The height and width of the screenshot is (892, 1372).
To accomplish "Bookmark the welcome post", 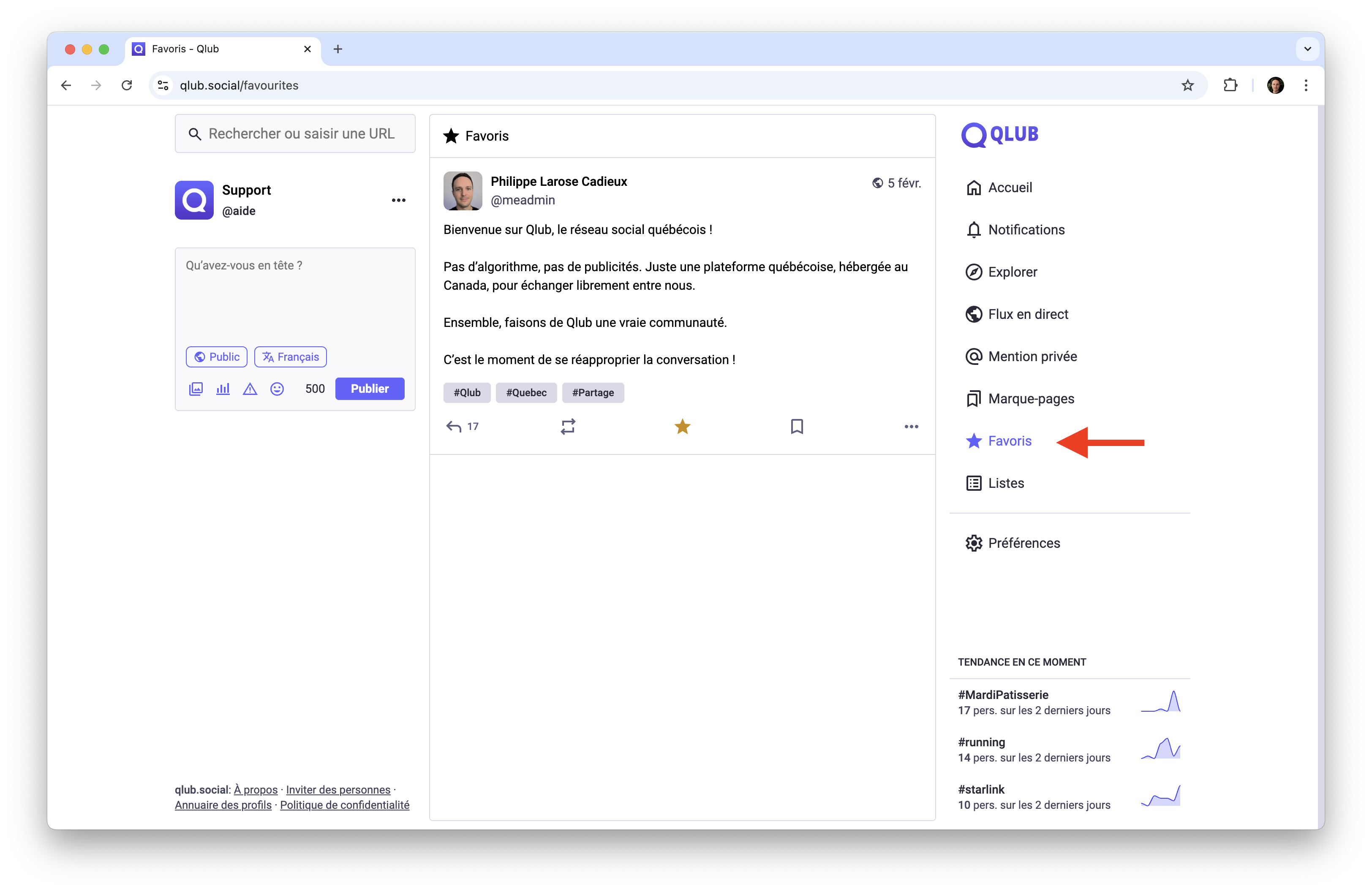I will coord(797,427).
